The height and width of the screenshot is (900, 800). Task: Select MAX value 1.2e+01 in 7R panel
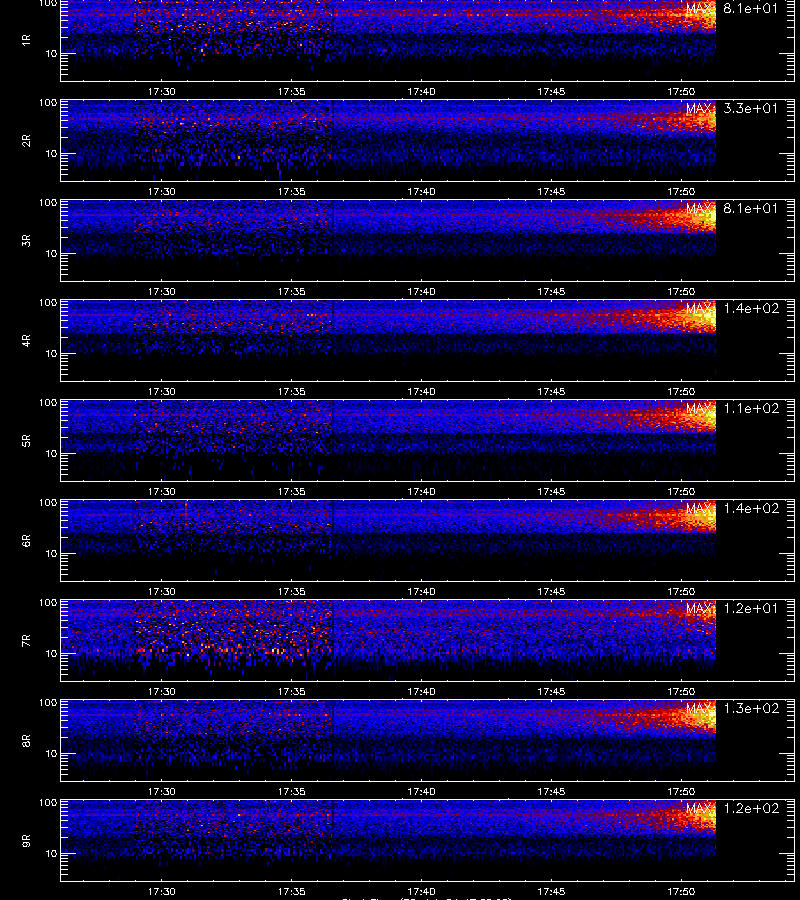click(x=751, y=608)
